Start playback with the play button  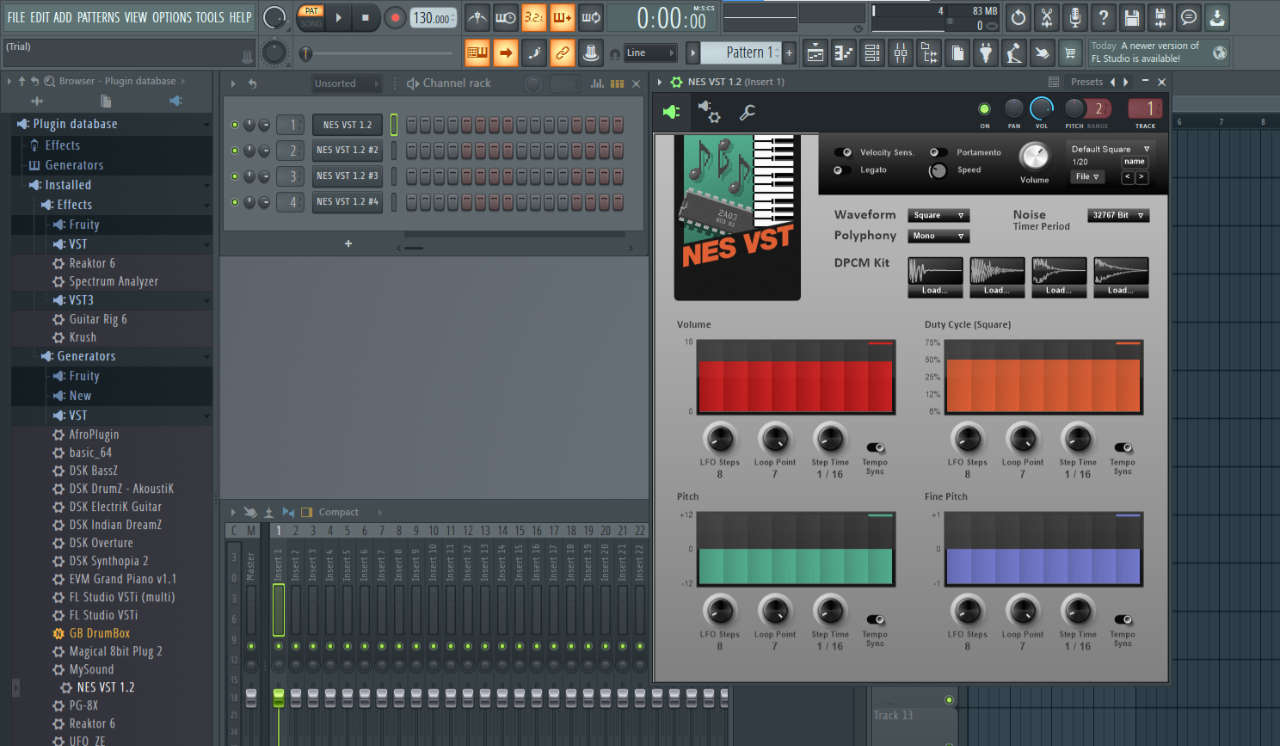(339, 17)
